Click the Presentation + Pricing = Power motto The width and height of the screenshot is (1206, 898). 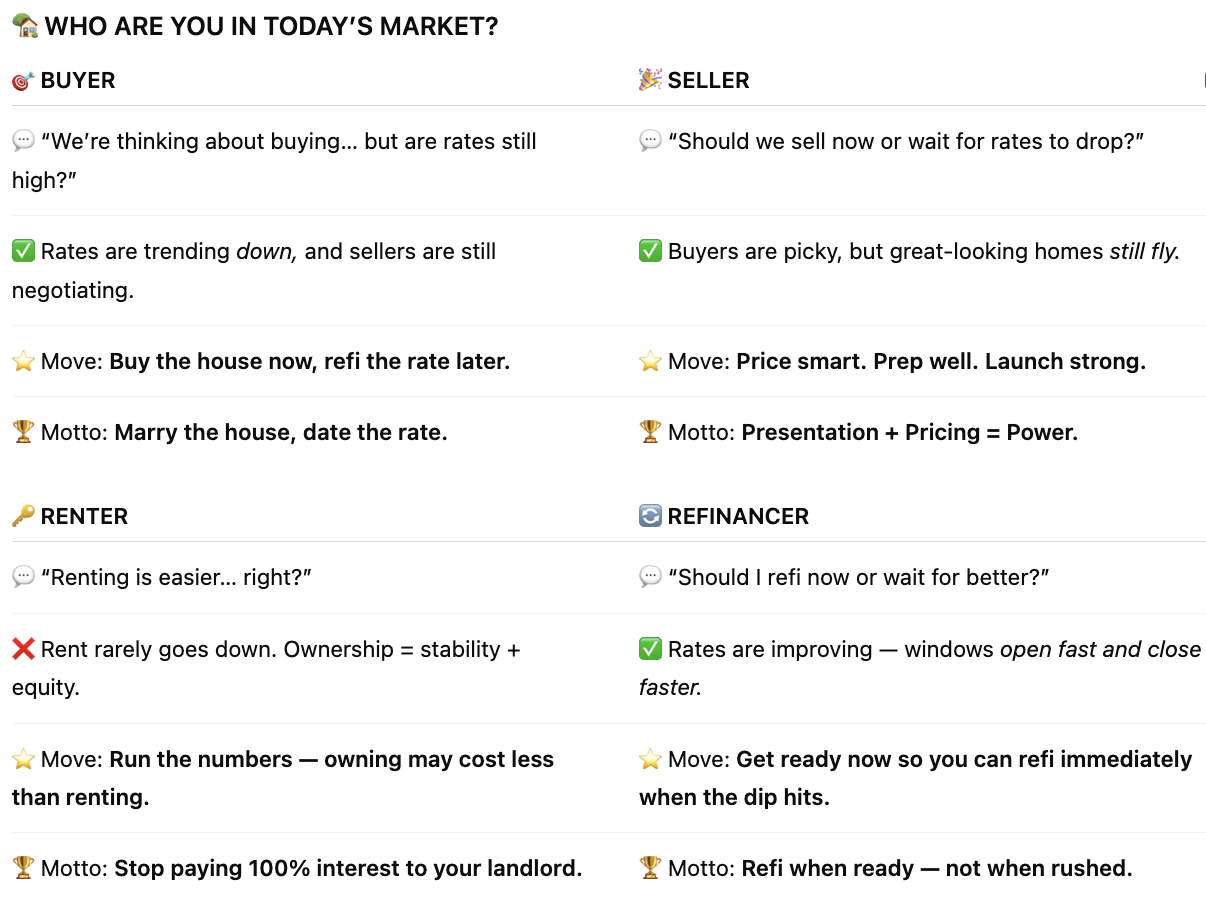point(909,432)
